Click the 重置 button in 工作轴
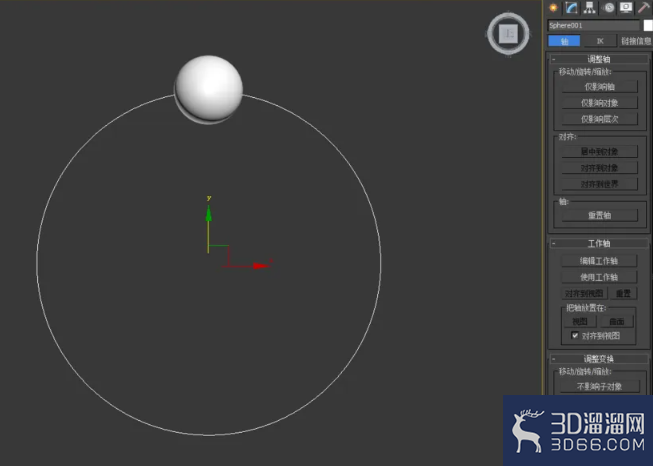Image resolution: width=653 pixels, height=466 pixels. (x=623, y=294)
